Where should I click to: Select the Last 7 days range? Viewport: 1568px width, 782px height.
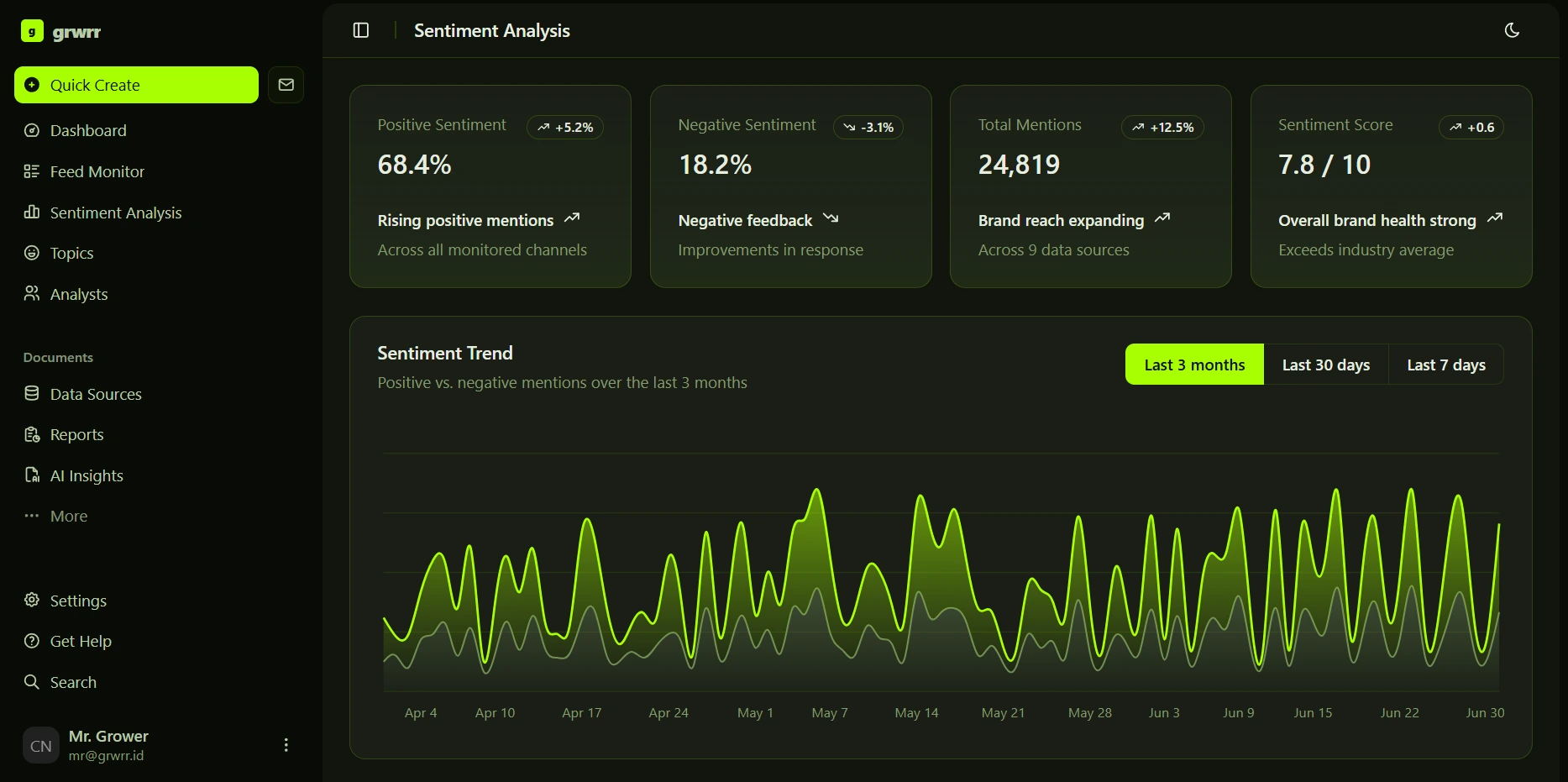point(1445,365)
